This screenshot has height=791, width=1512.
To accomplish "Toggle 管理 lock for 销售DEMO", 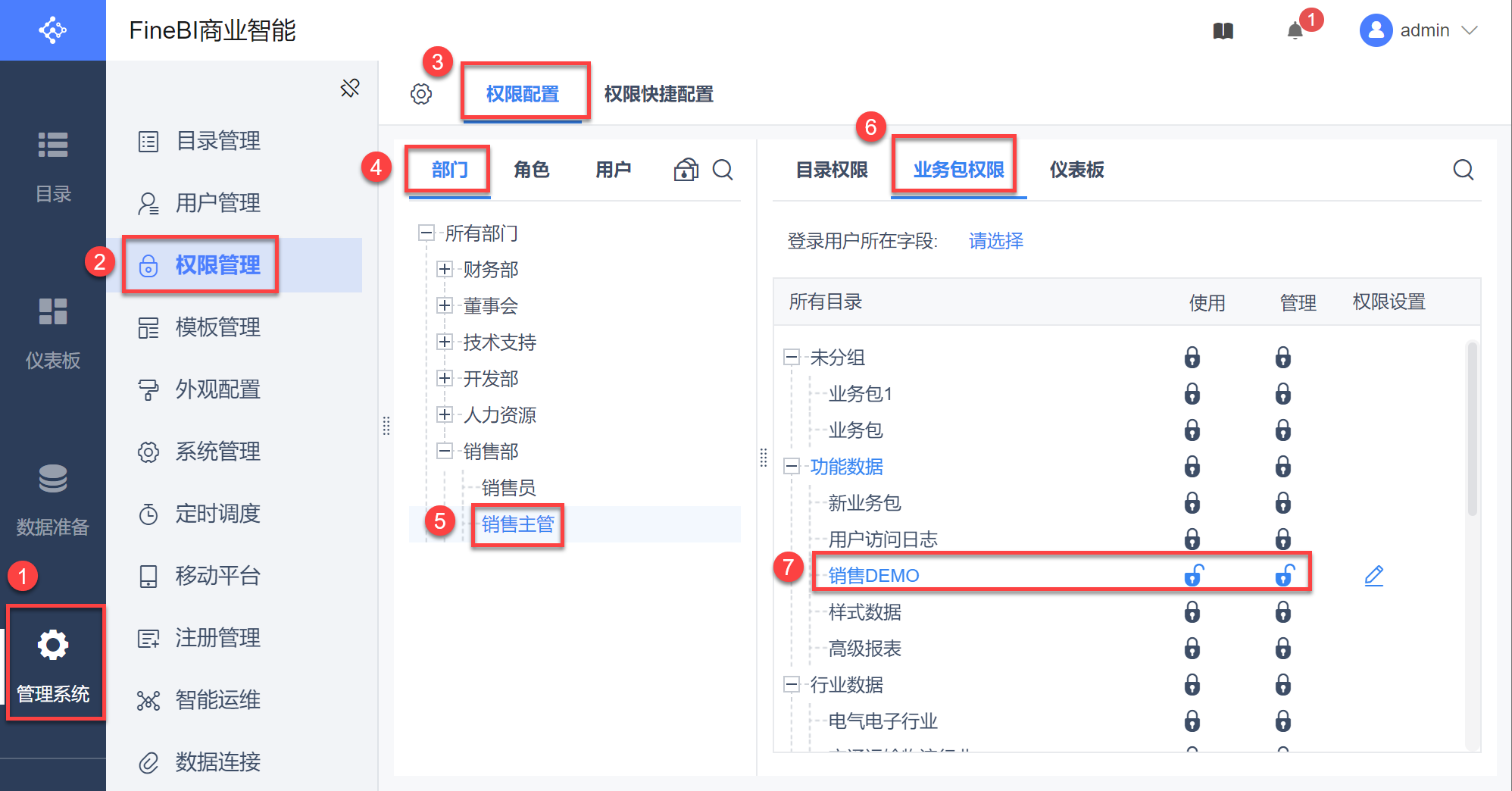I will (1284, 576).
